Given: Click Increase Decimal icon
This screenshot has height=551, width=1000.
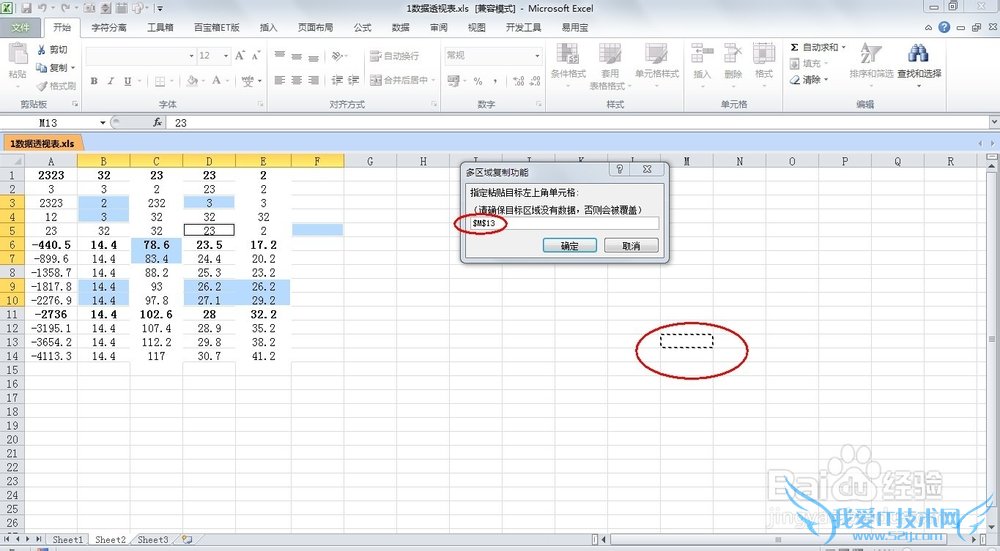Looking at the screenshot, I should [x=518, y=81].
